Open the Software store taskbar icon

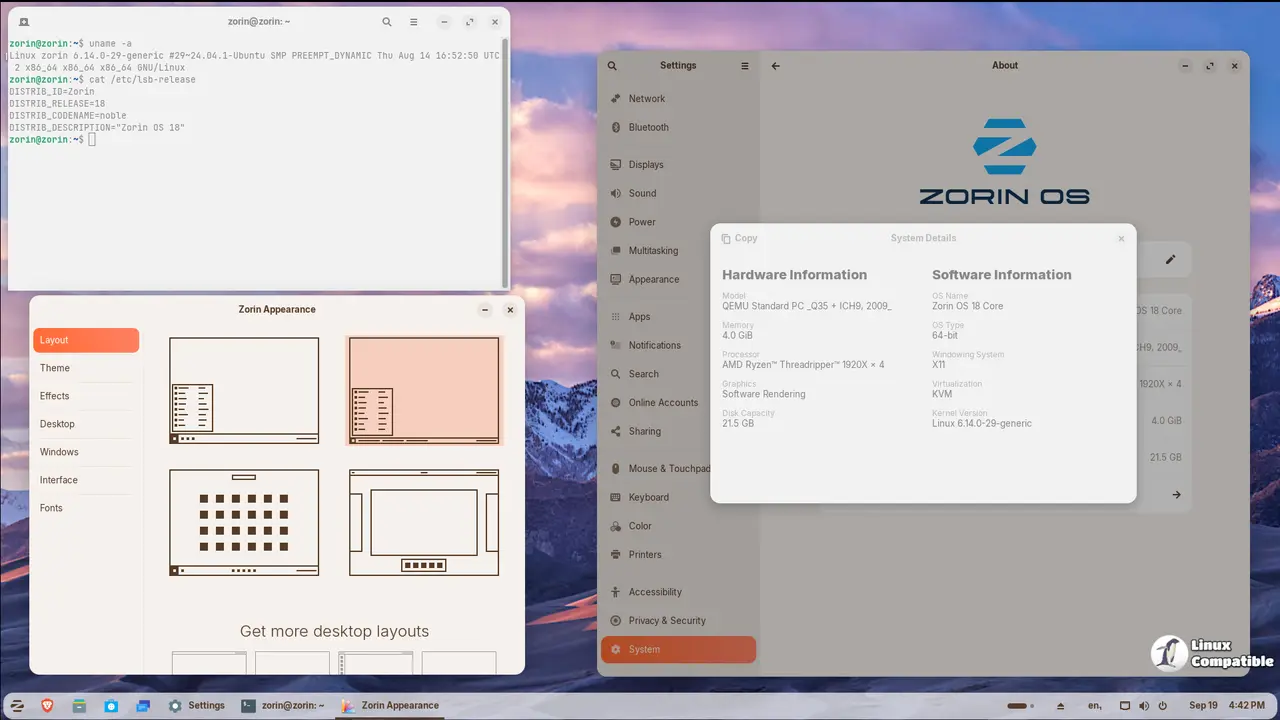[x=111, y=705]
